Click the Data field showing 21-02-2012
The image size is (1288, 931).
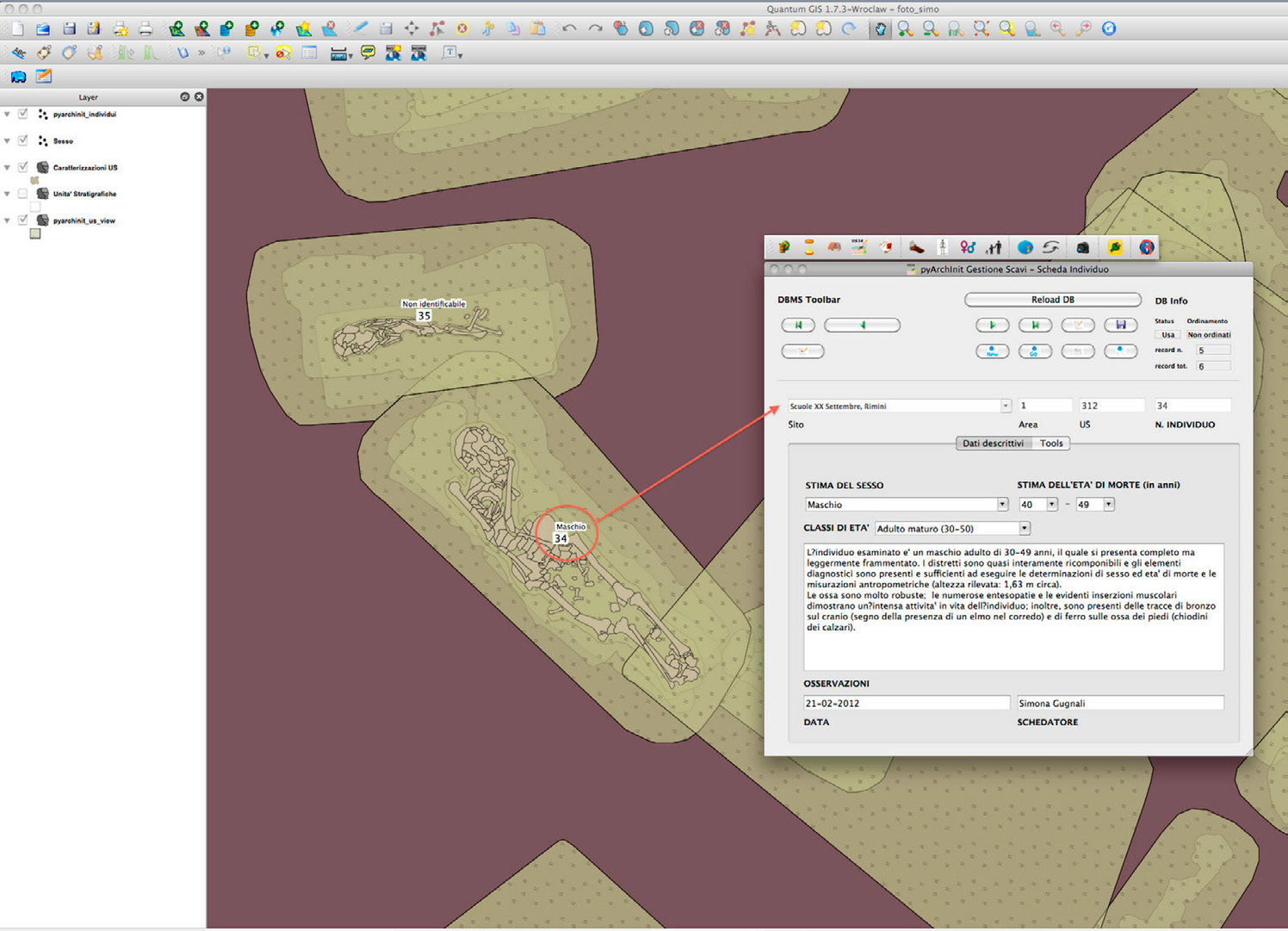[906, 704]
